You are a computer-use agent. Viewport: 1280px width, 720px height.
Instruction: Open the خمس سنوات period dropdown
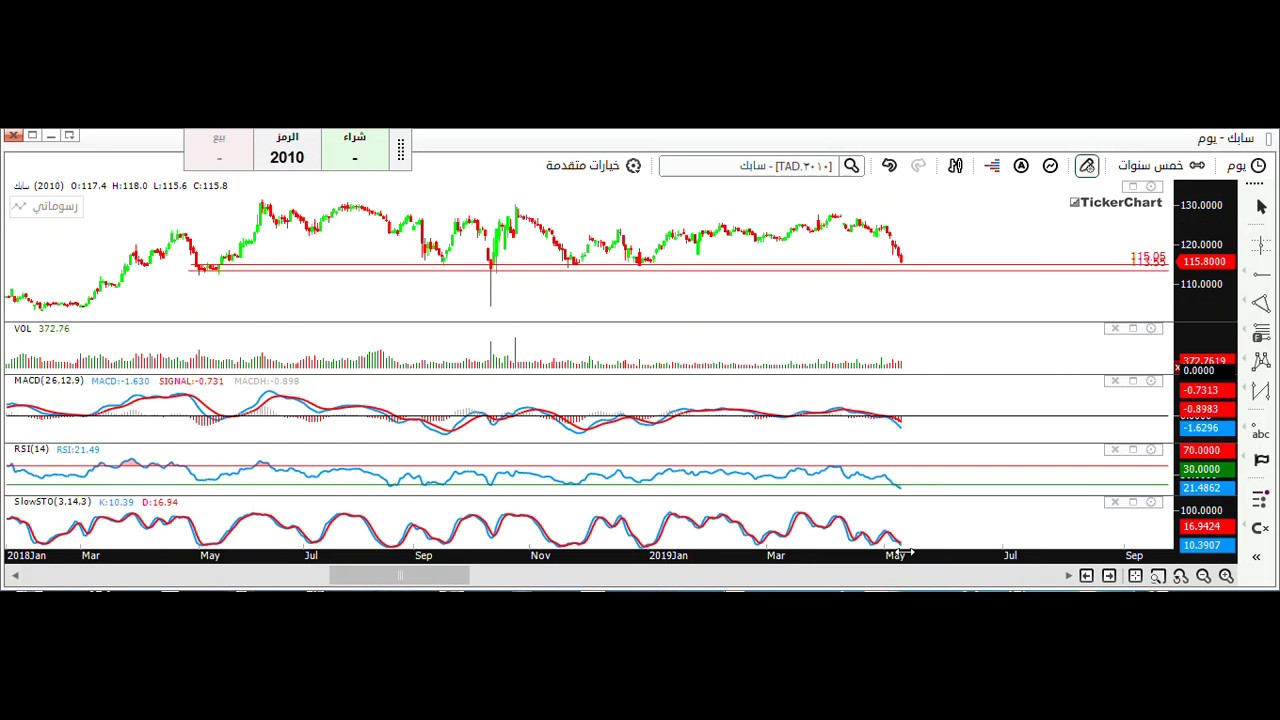click(1161, 166)
